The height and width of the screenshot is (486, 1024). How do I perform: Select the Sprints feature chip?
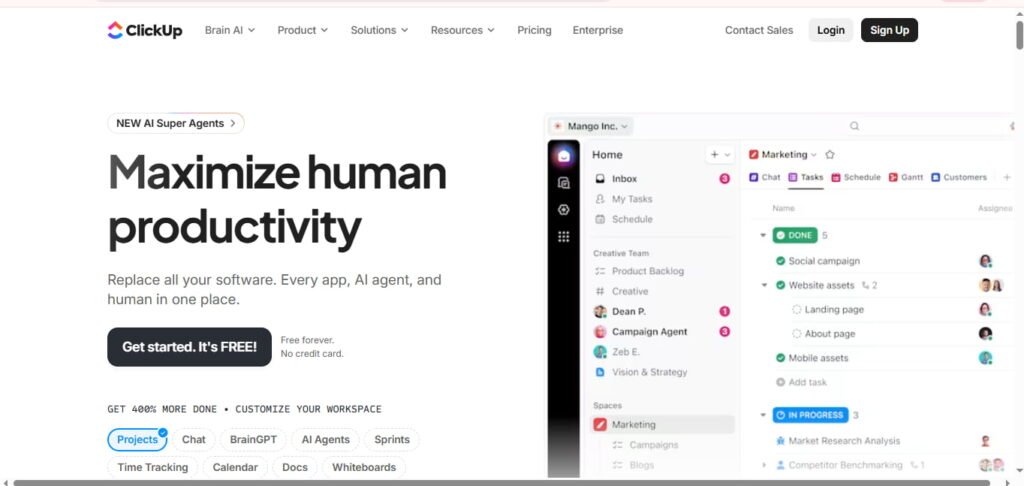[392, 440]
